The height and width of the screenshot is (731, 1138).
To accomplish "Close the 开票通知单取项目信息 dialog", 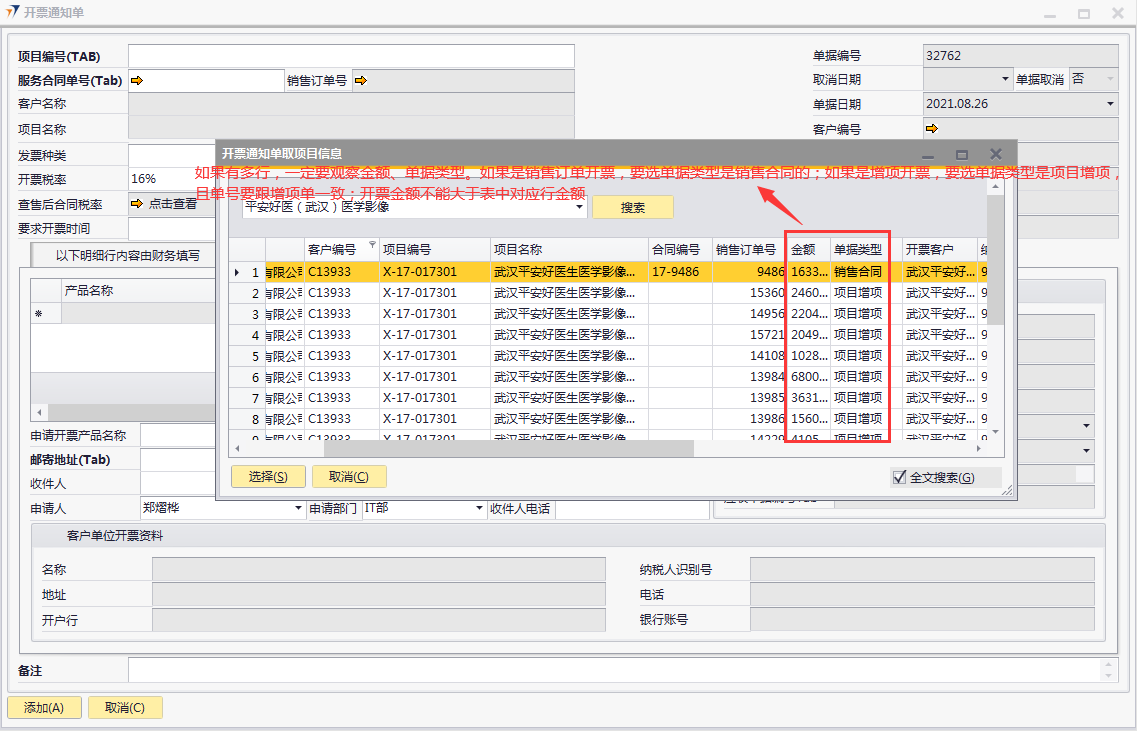I will point(995,155).
